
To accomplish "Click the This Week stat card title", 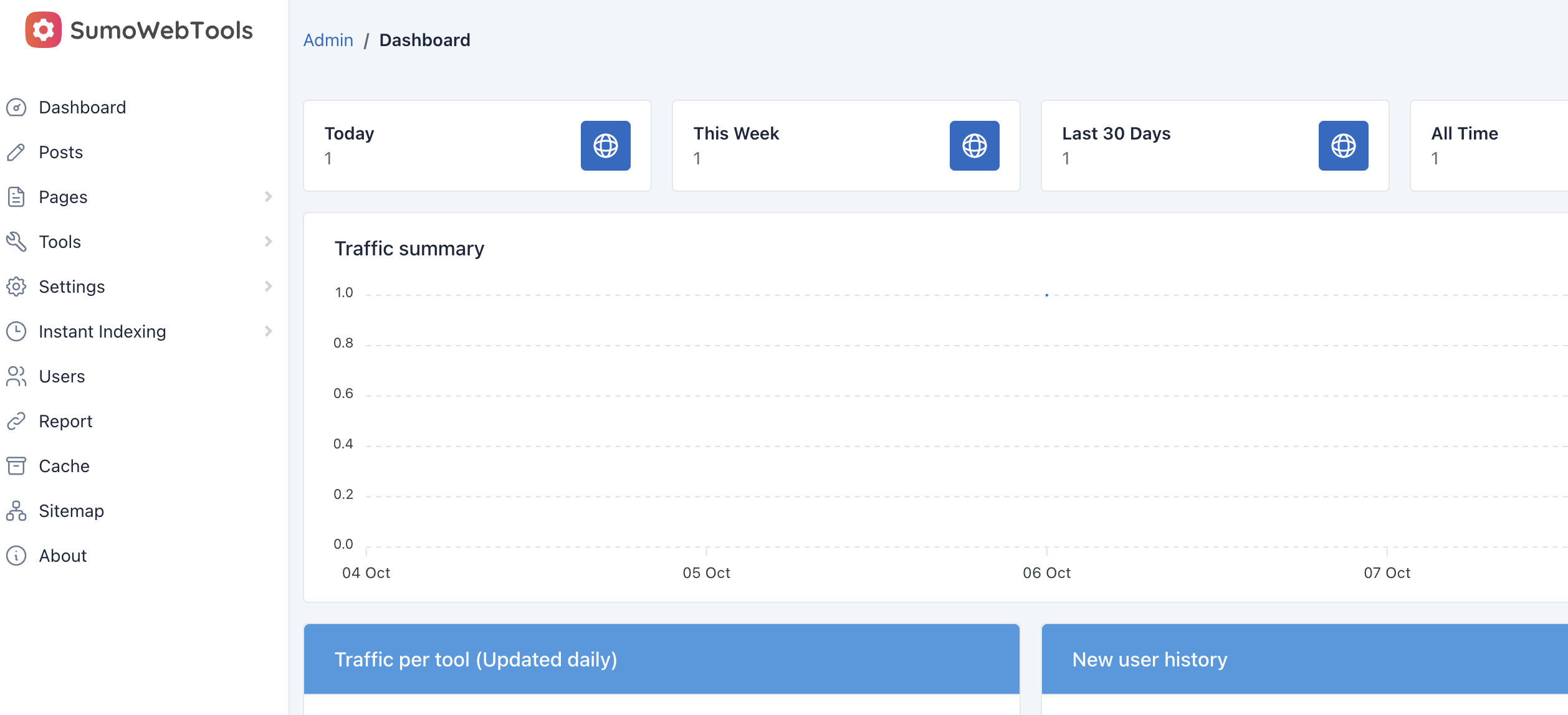I will 737,134.
